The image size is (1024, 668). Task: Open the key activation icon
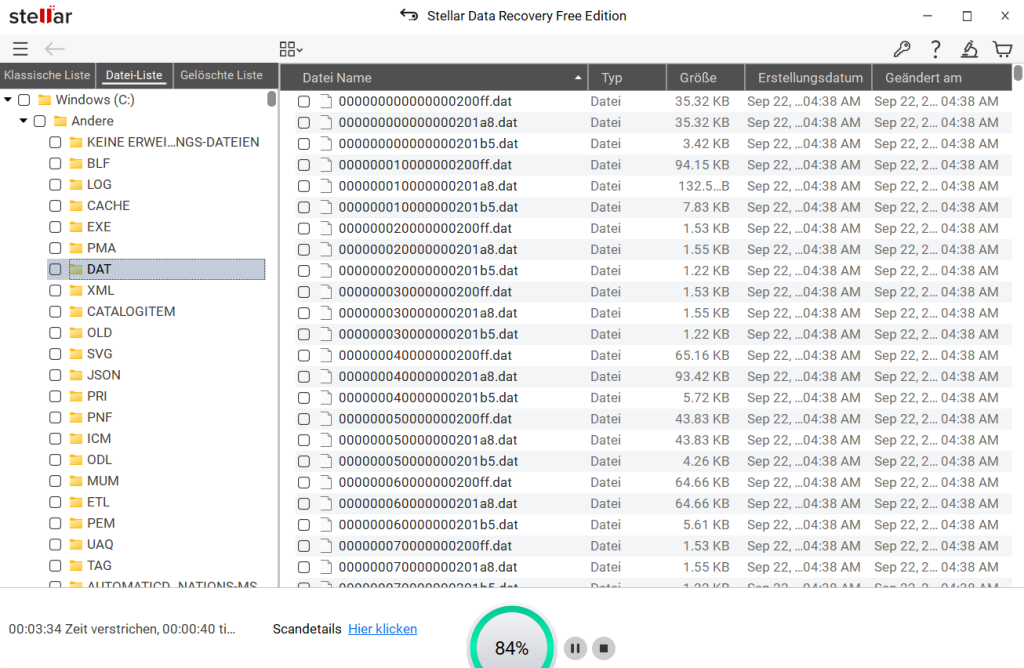tap(902, 49)
